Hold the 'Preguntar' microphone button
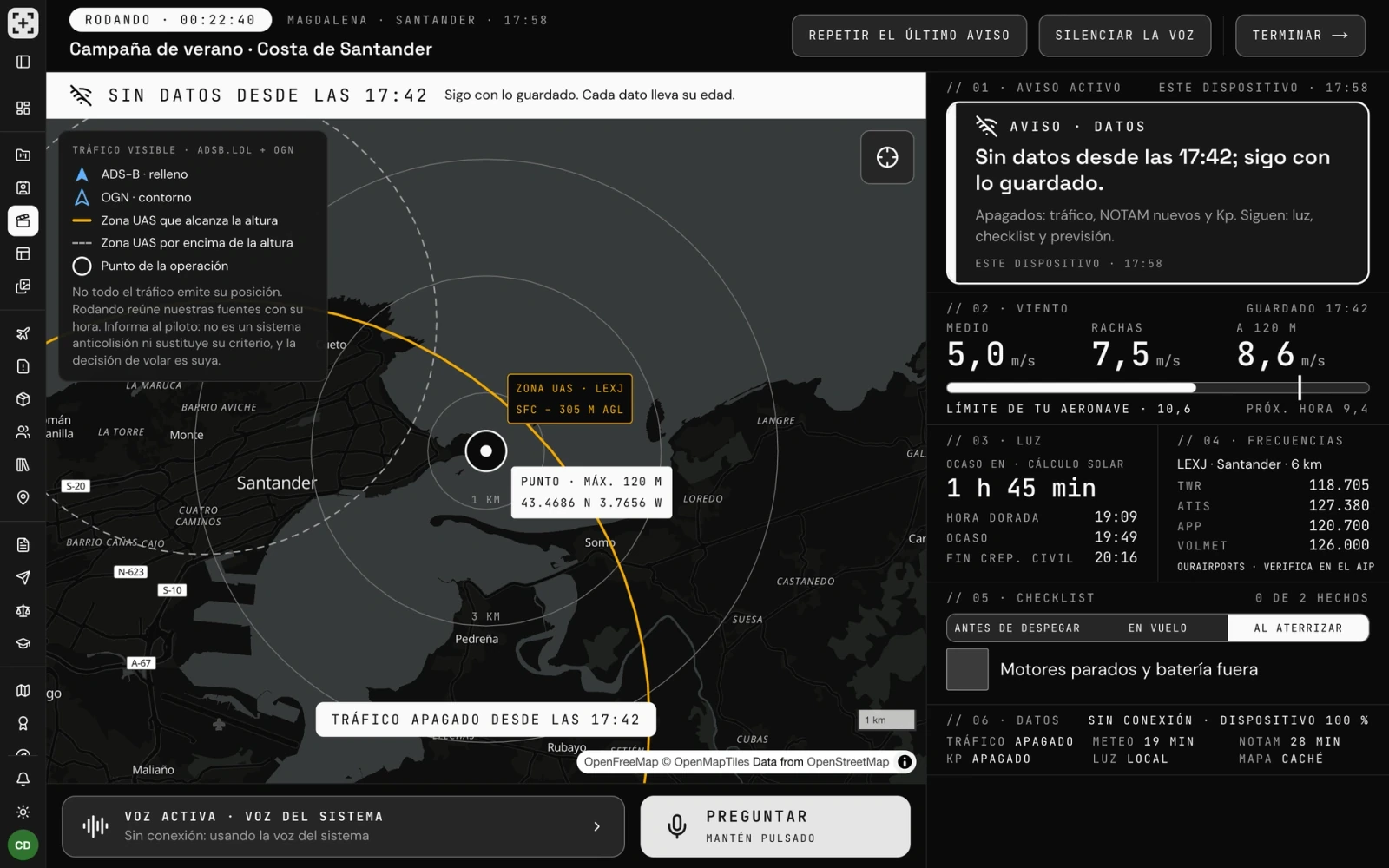Image resolution: width=1389 pixels, height=868 pixels. coord(775,826)
